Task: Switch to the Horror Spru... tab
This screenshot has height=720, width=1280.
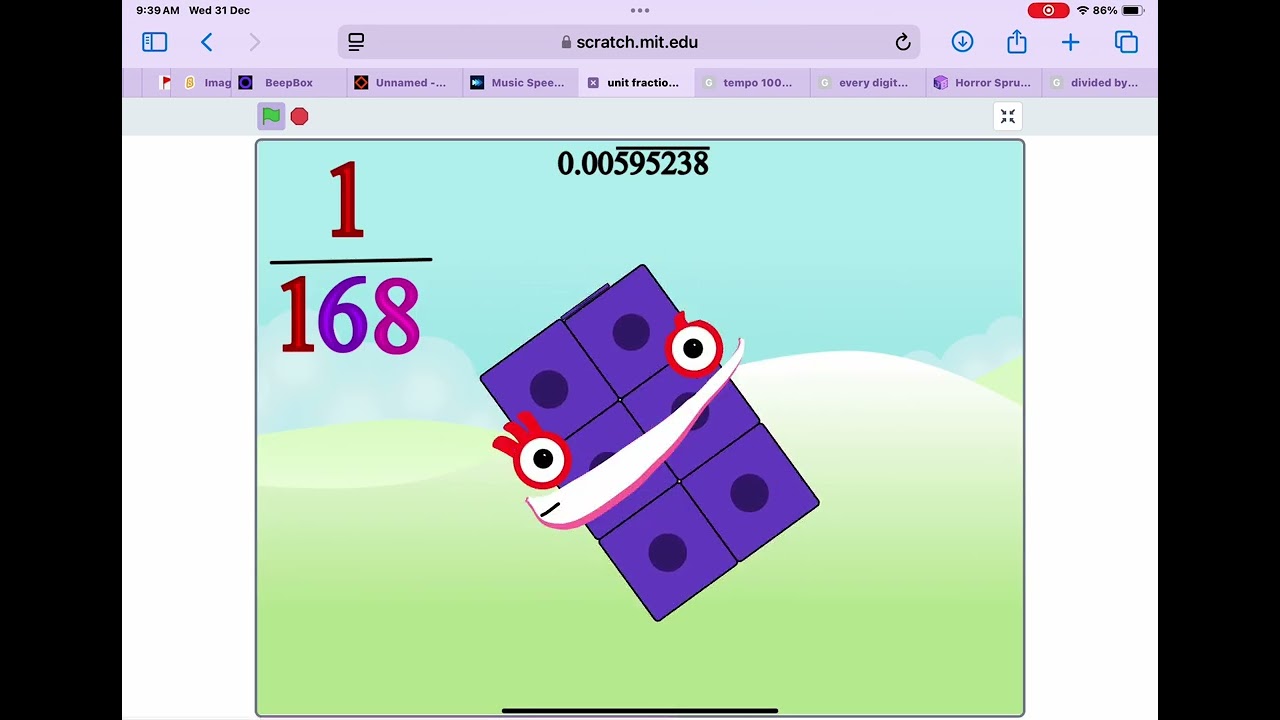Action: pos(985,83)
